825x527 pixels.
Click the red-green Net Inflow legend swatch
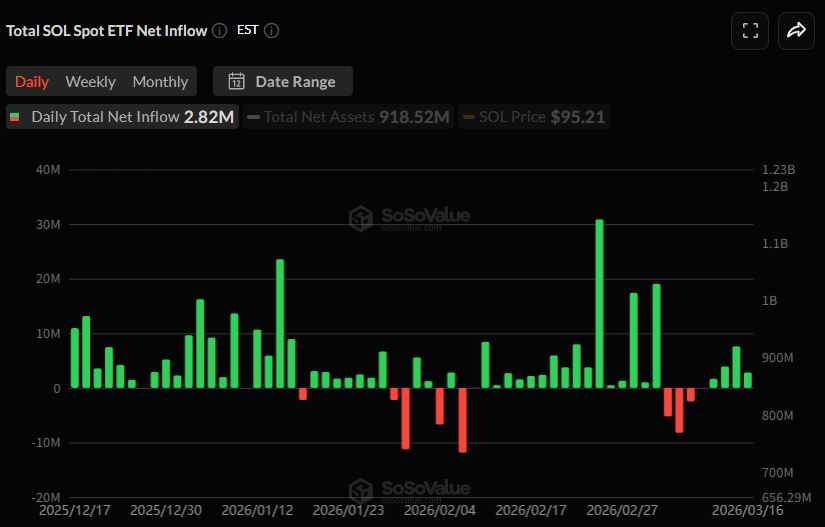click(15, 117)
